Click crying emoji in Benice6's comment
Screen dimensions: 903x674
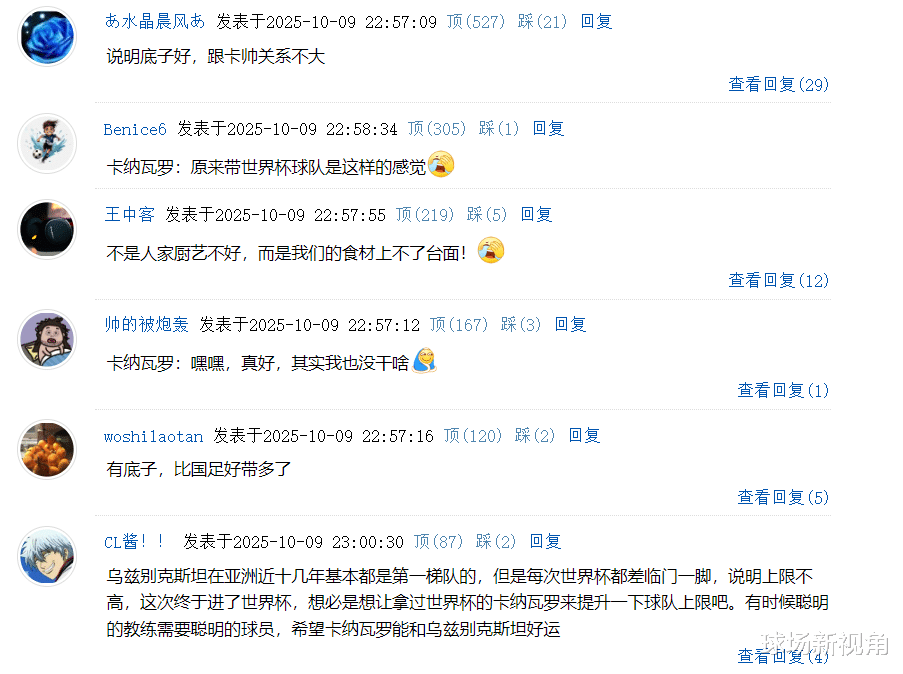point(441,164)
